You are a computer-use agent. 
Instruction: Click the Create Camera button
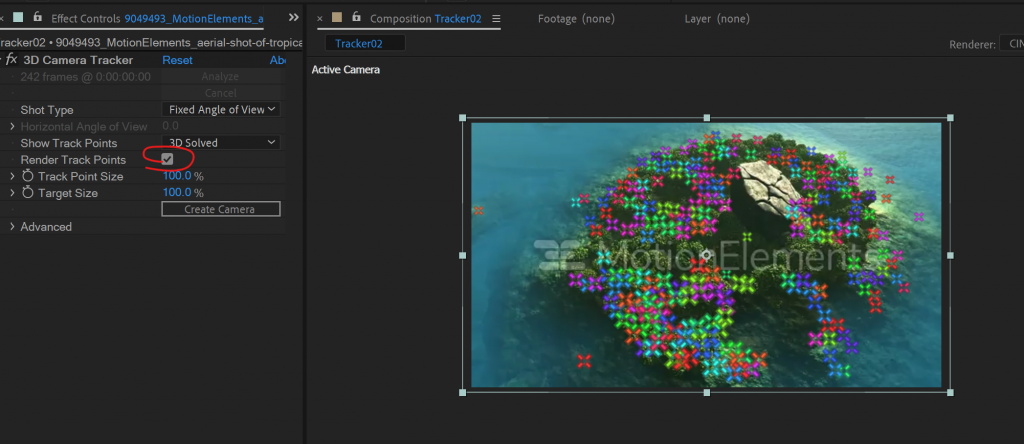pos(220,209)
